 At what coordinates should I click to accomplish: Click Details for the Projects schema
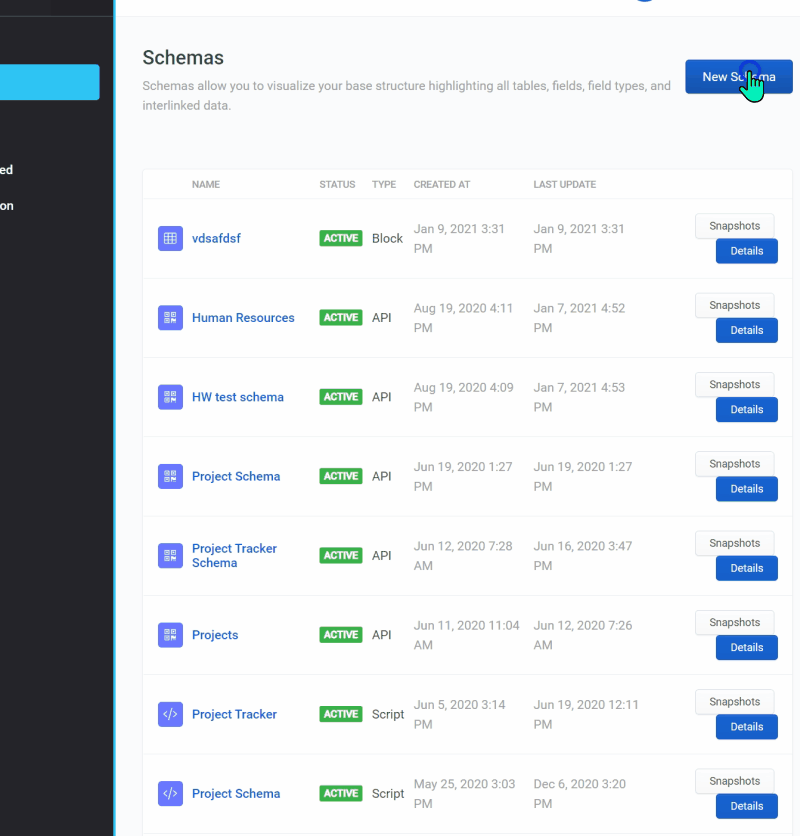pyautogui.click(x=746, y=647)
